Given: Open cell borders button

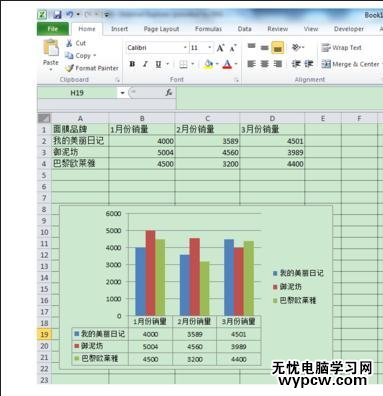Looking at the screenshot, I should point(183,64).
